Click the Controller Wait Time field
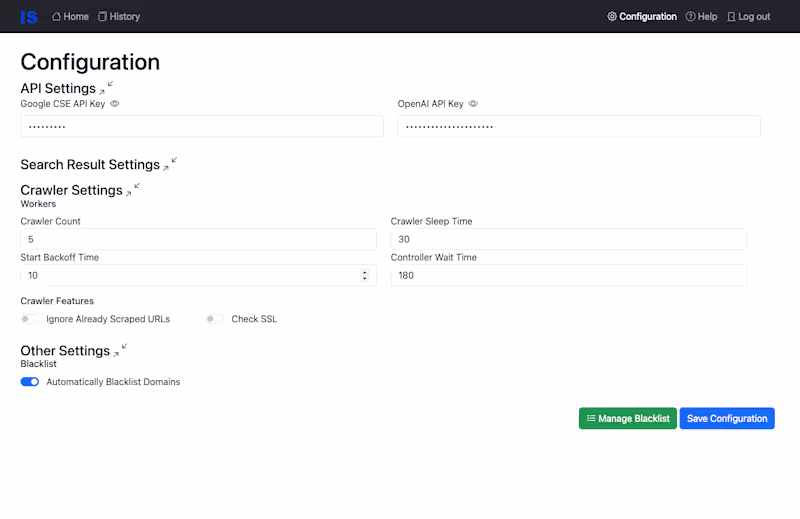Image resolution: width=800 pixels, height=519 pixels. pyautogui.click(x=568, y=275)
